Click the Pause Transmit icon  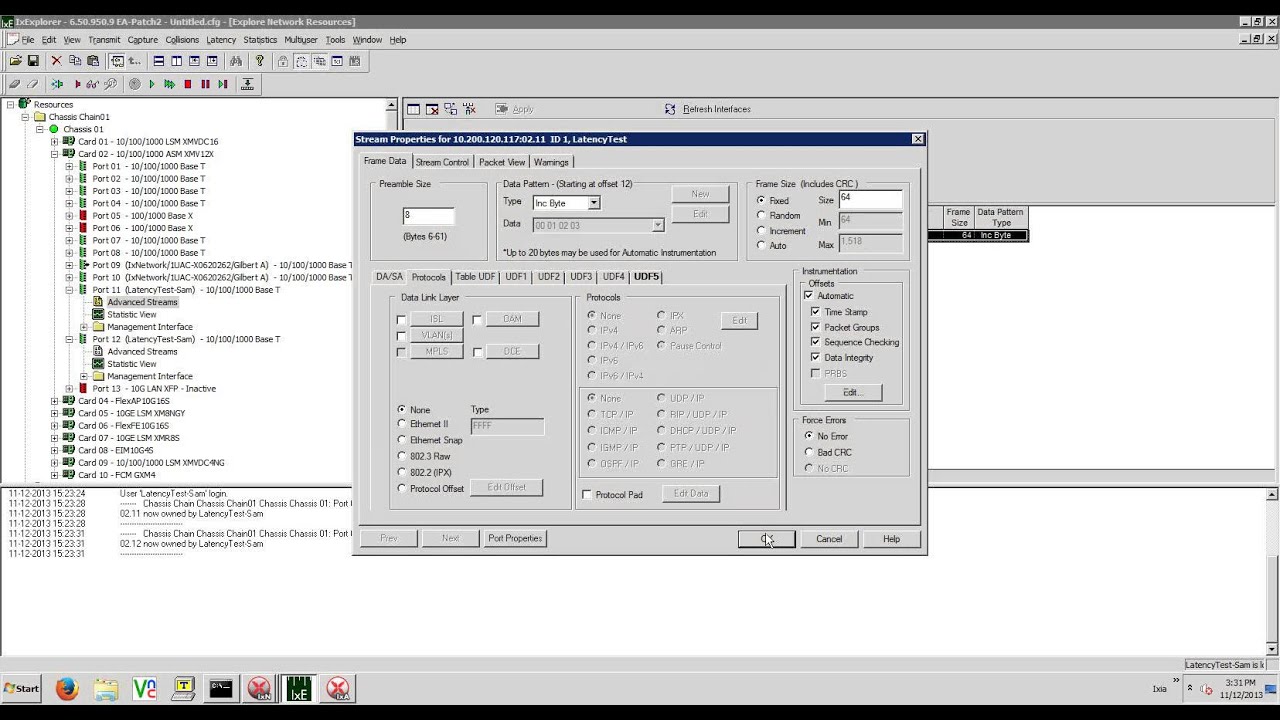coord(205,84)
